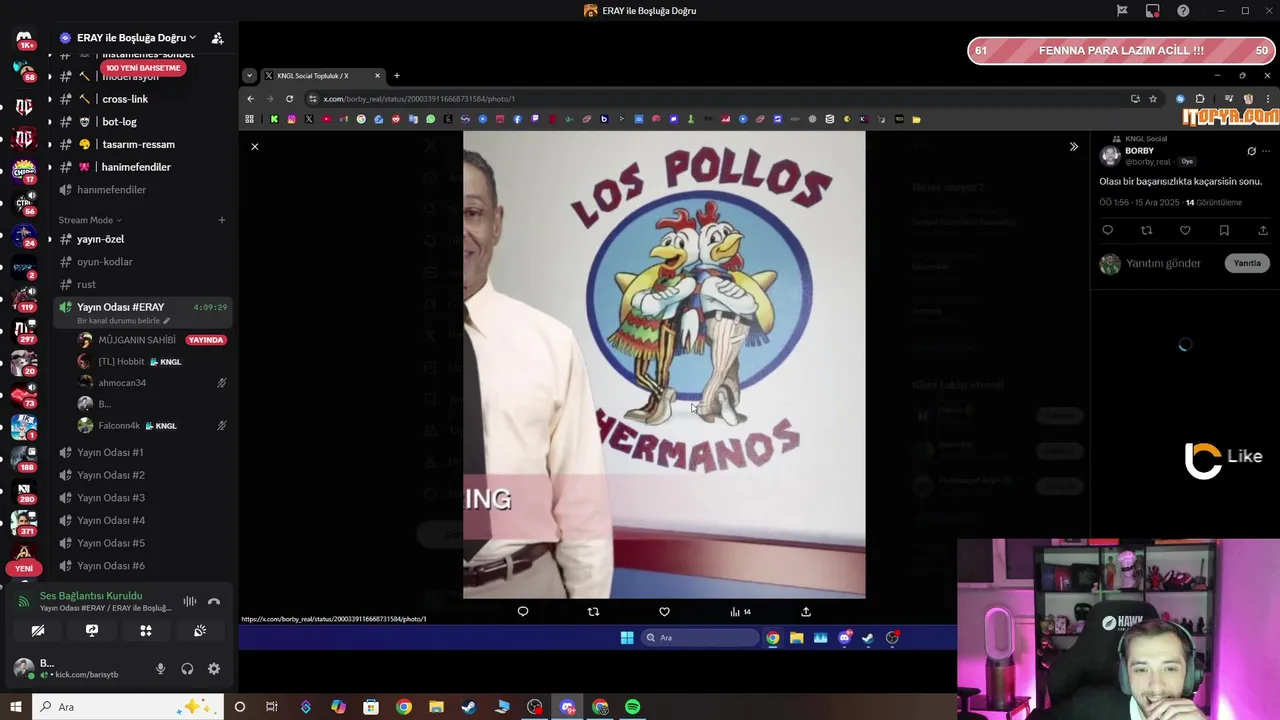
Task: Click the x.com address bar
Action: (715, 99)
